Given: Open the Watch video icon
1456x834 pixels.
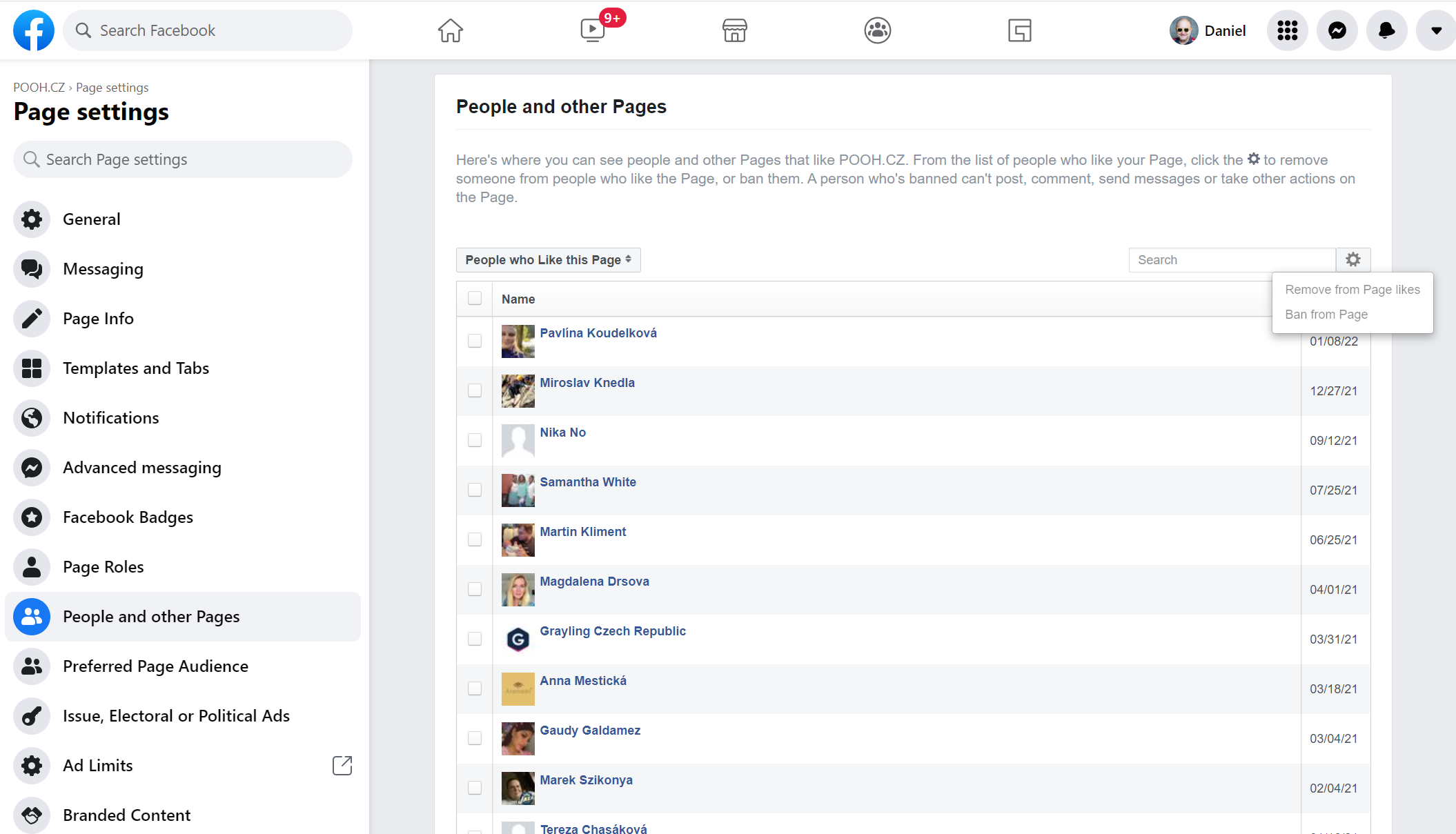Looking at the screenshot, I should coord(593,30).
